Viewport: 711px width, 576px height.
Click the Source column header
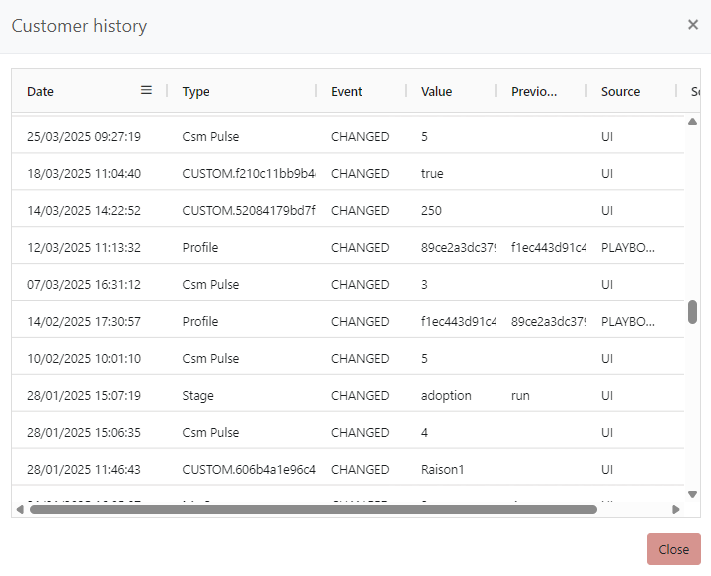pyautogui.click(x=620, y=91)
